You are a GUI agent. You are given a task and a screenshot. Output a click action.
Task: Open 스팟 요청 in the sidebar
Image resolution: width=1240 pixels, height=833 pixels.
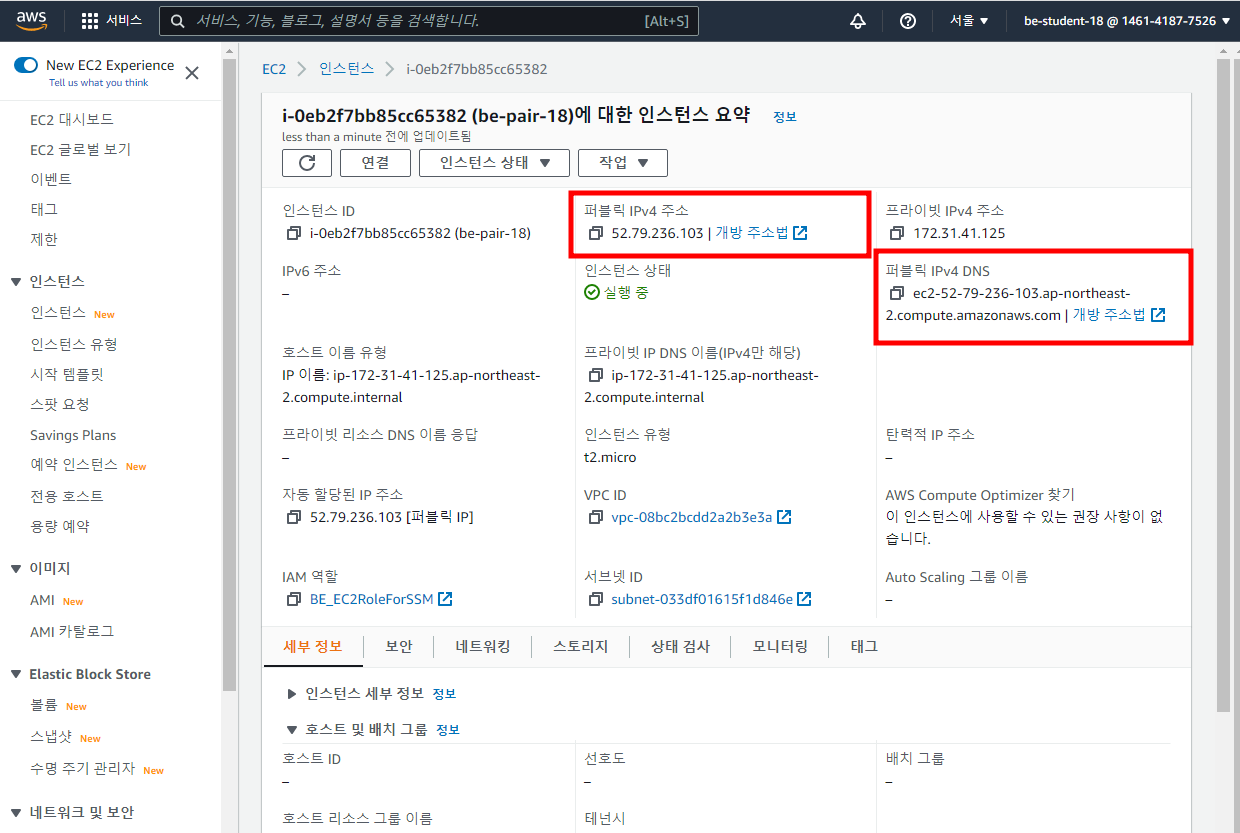point(59,405)
